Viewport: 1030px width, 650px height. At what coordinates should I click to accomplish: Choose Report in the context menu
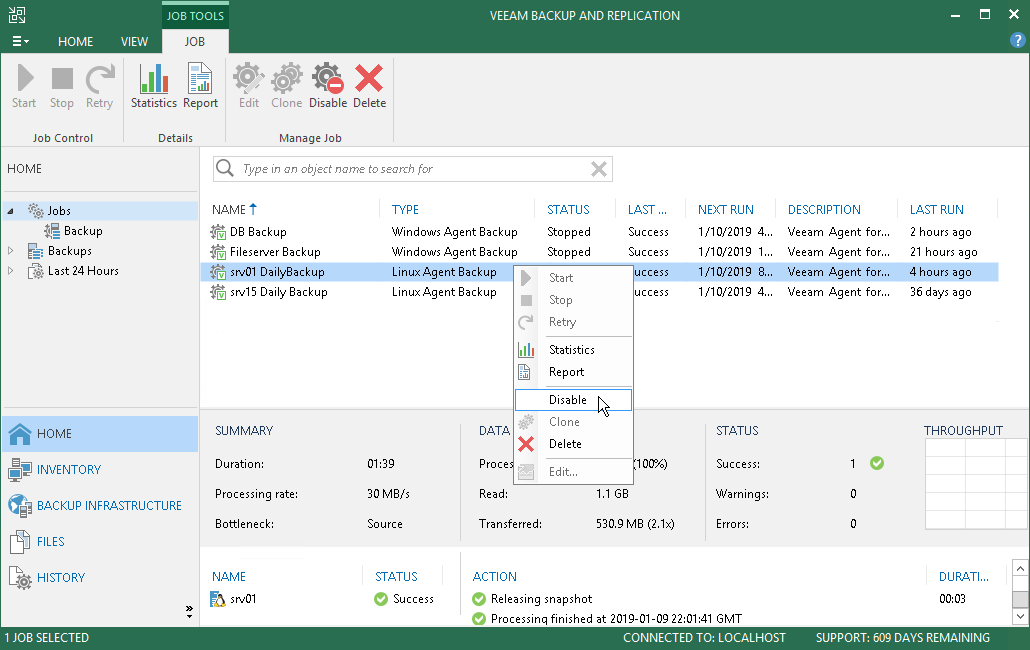[573, 372]
